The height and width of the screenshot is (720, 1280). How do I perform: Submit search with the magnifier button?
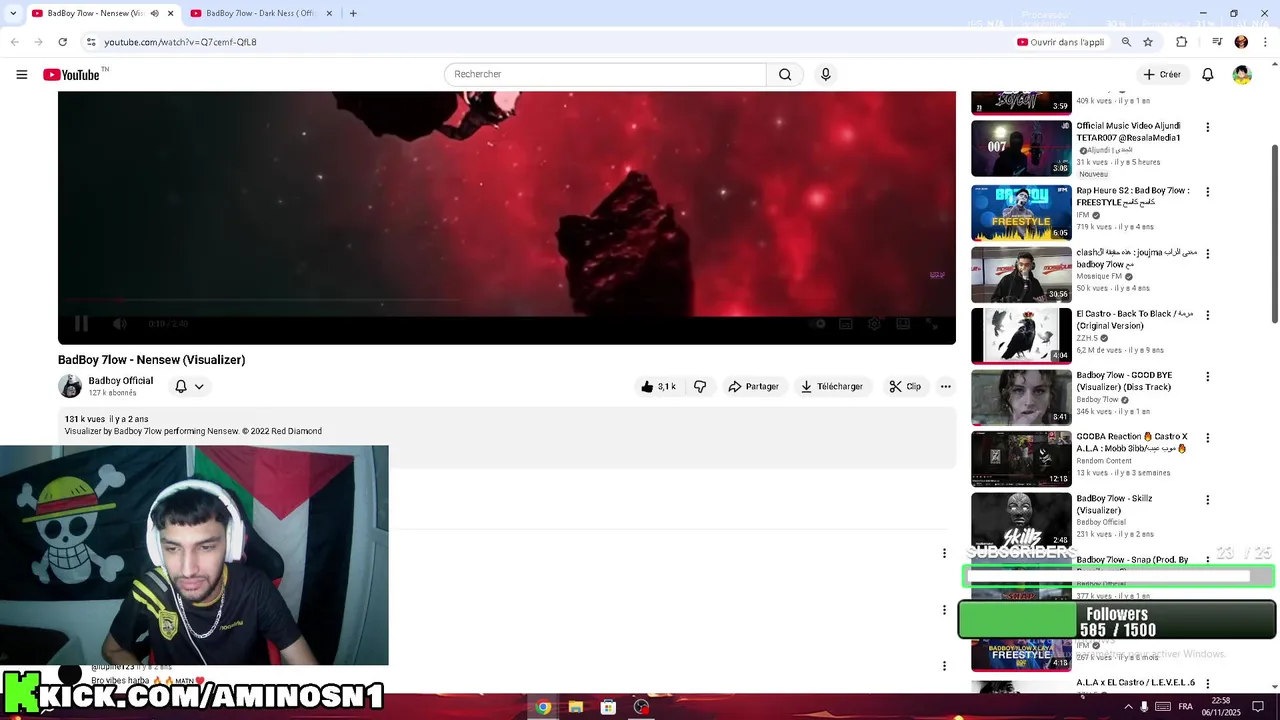(x=785, y=74)
